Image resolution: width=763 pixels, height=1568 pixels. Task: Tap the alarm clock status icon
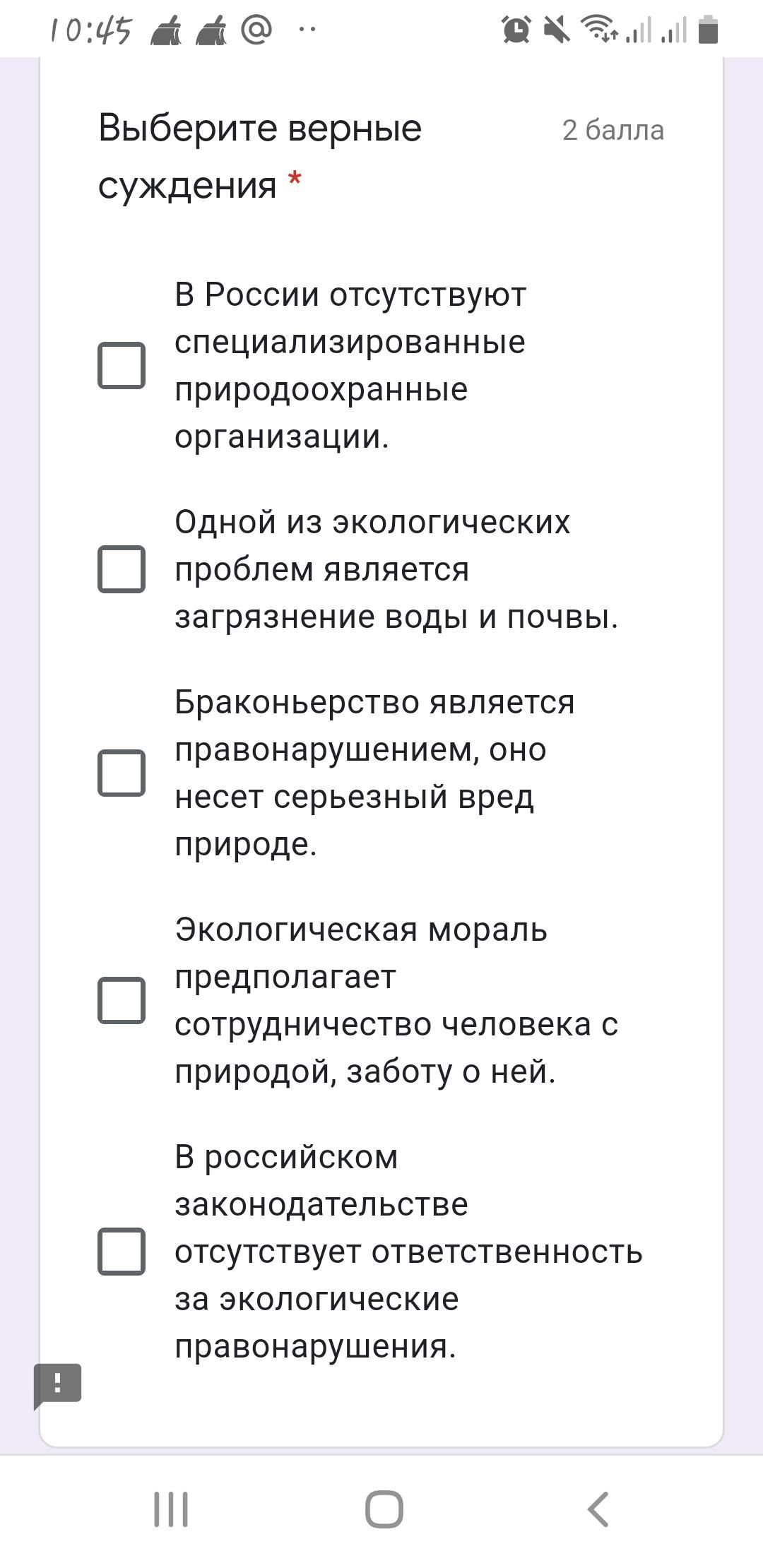pyautogui.click(x=516, y=30)
